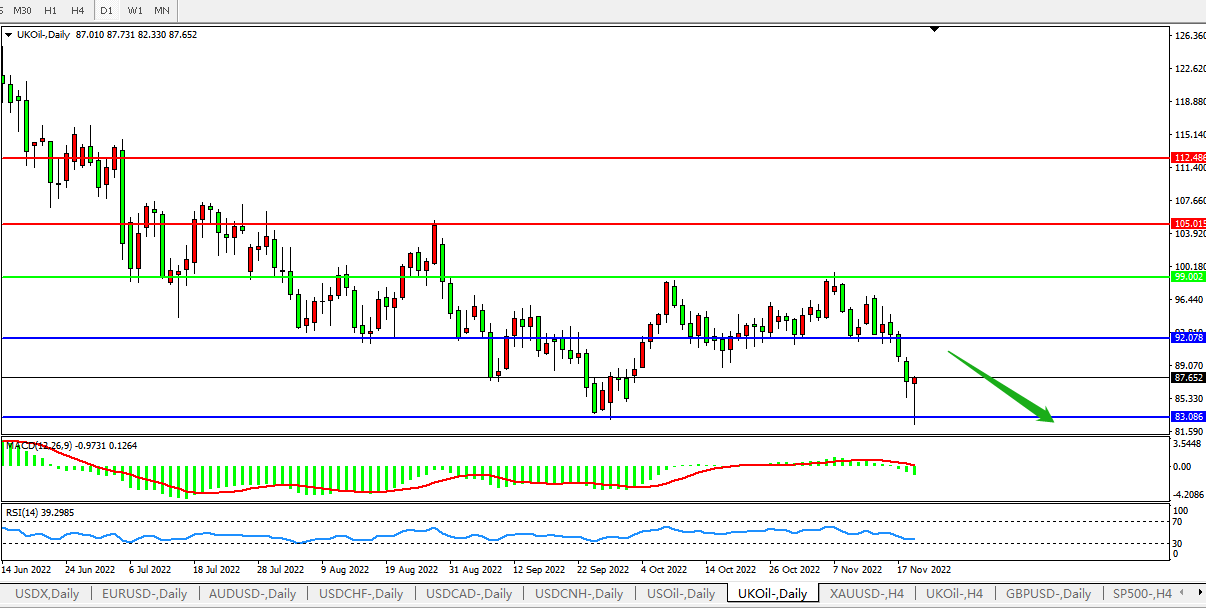Change timeframe to H4

[77, 10]
